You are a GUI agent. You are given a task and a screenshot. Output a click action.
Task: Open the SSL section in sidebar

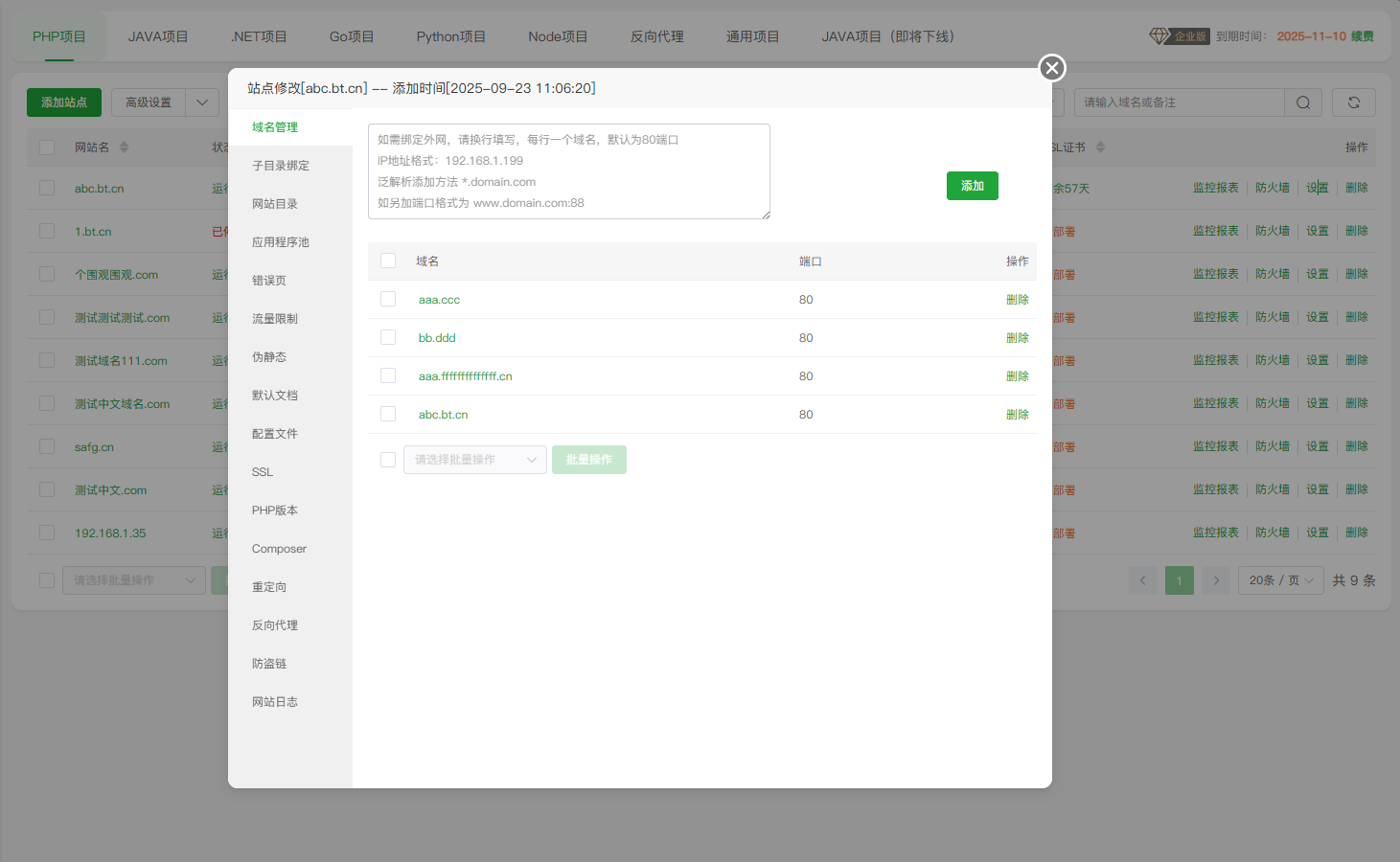click(x=263, y=472)
